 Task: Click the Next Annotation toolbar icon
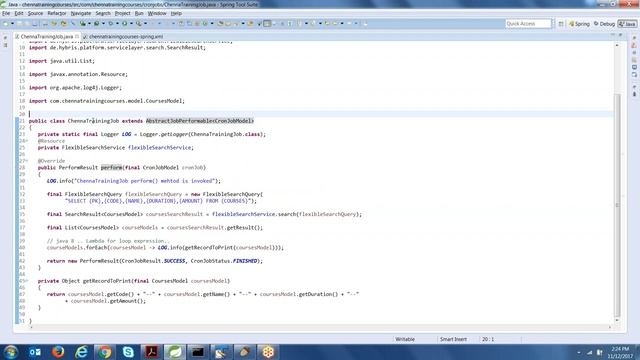(299, 24)
